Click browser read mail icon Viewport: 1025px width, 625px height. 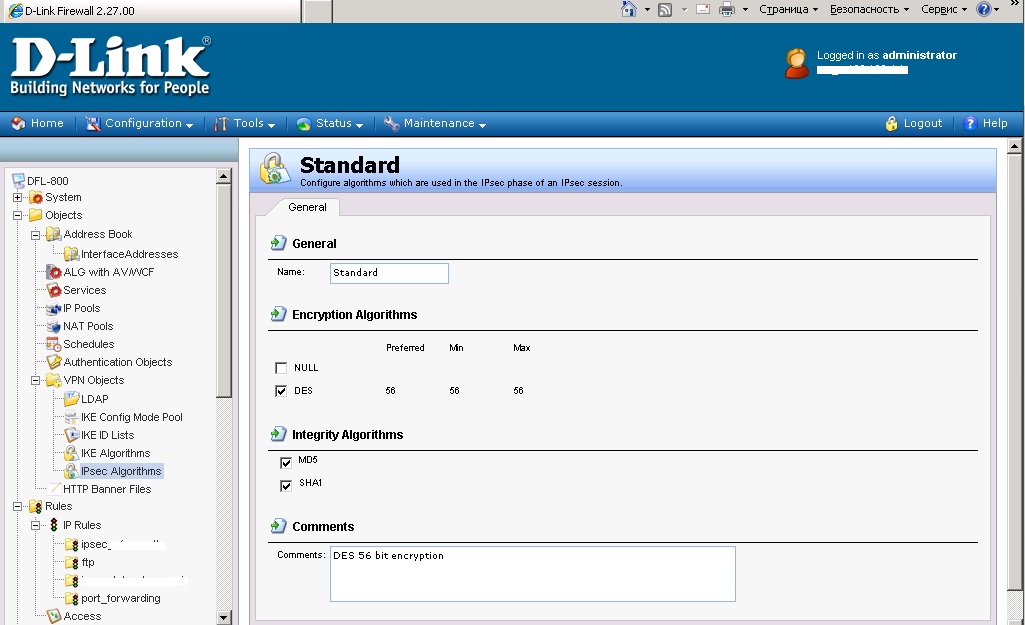click(703, 9)
